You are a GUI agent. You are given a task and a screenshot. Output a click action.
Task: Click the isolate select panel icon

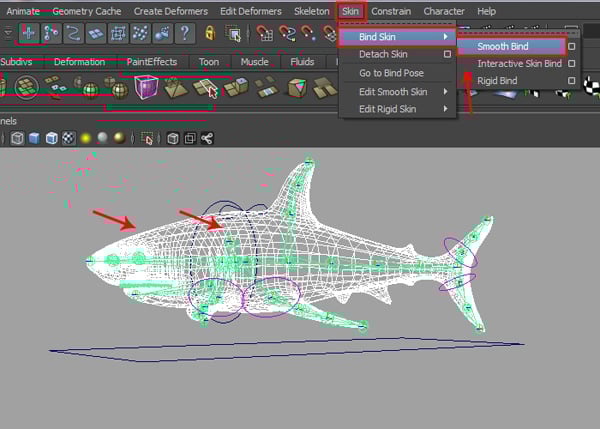click(147, 139)
